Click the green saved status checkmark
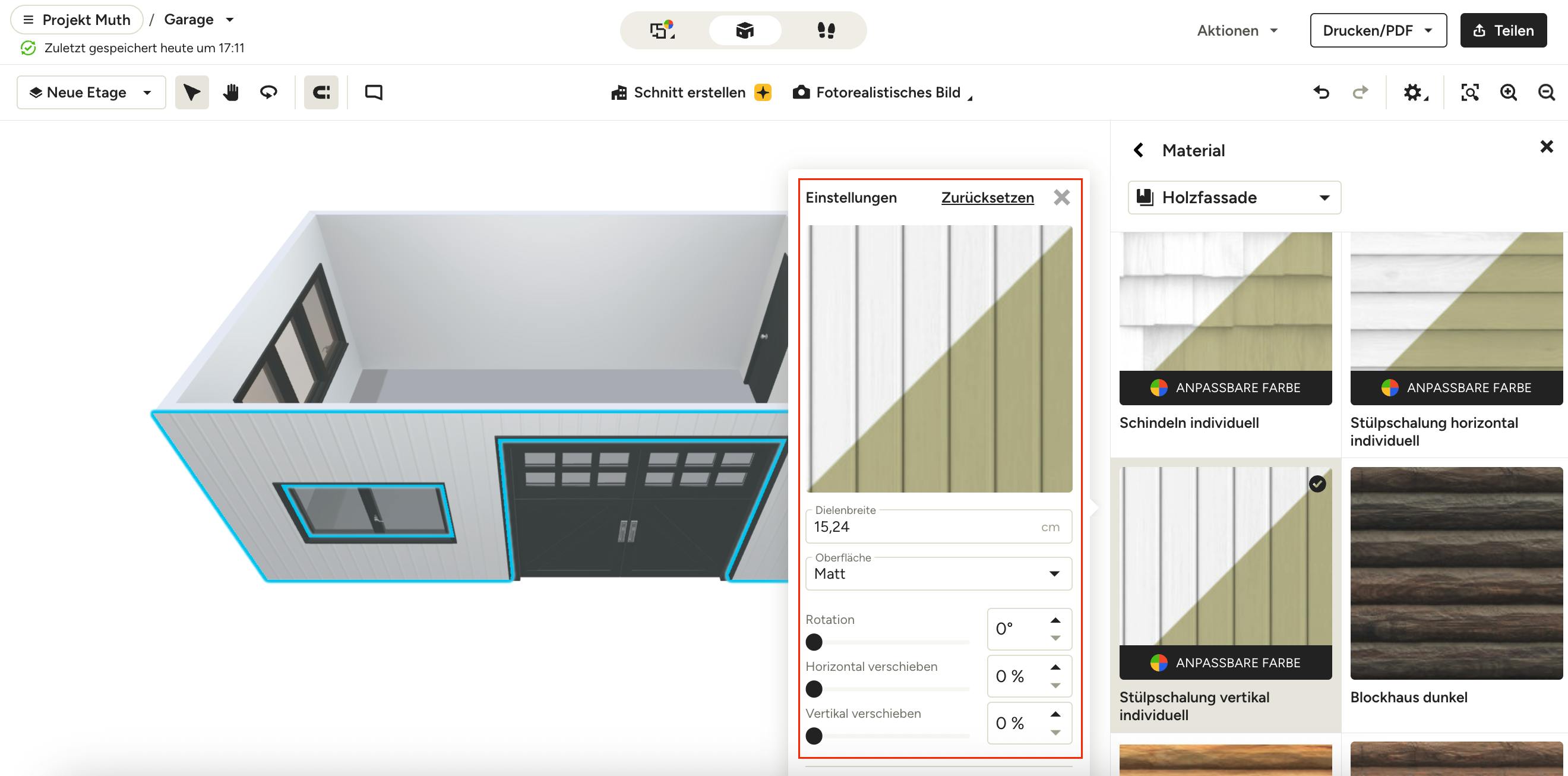Image resolution: width=1568 pixels, height=776 pixels. 28,48
